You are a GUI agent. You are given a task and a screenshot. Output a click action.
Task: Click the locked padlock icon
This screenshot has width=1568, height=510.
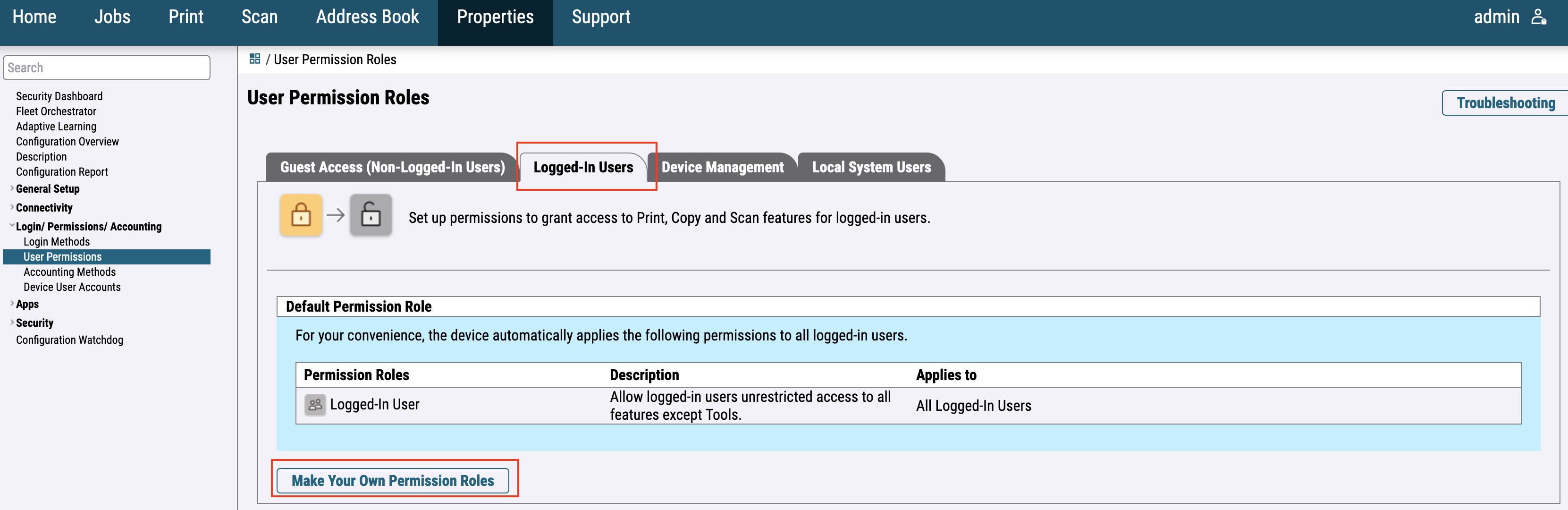click(301, 215)
